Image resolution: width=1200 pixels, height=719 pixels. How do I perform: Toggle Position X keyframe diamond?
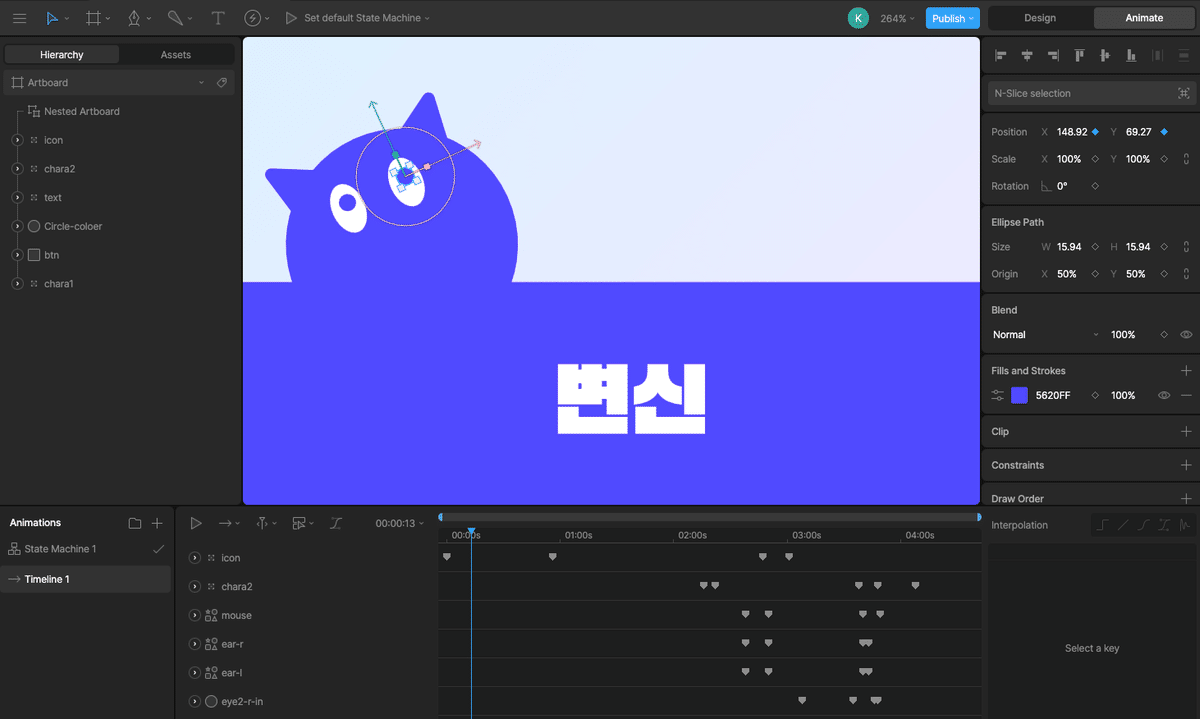pyautogui.click(x=1095, y=132)
